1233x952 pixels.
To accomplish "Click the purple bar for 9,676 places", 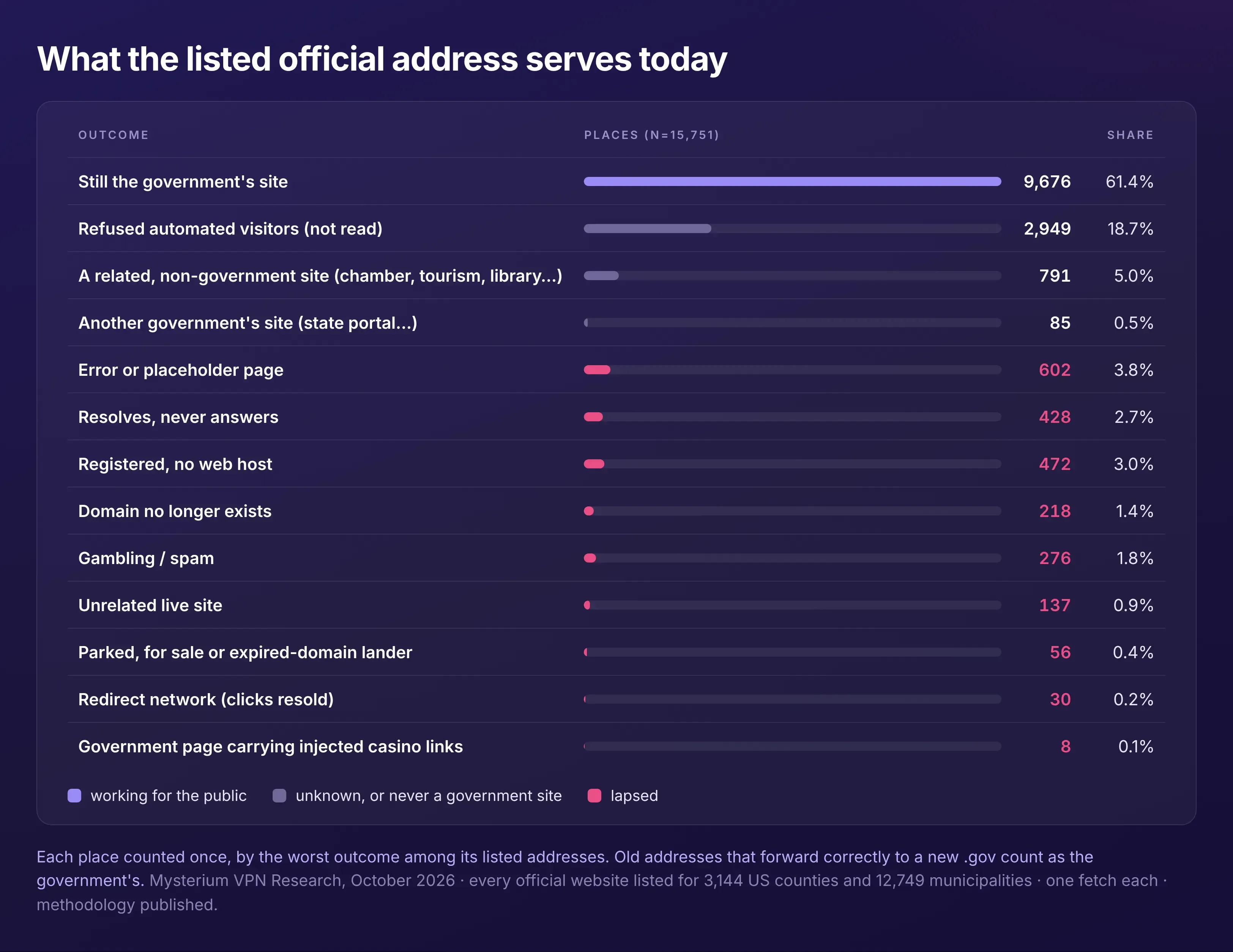I will [x=792, y=181].
